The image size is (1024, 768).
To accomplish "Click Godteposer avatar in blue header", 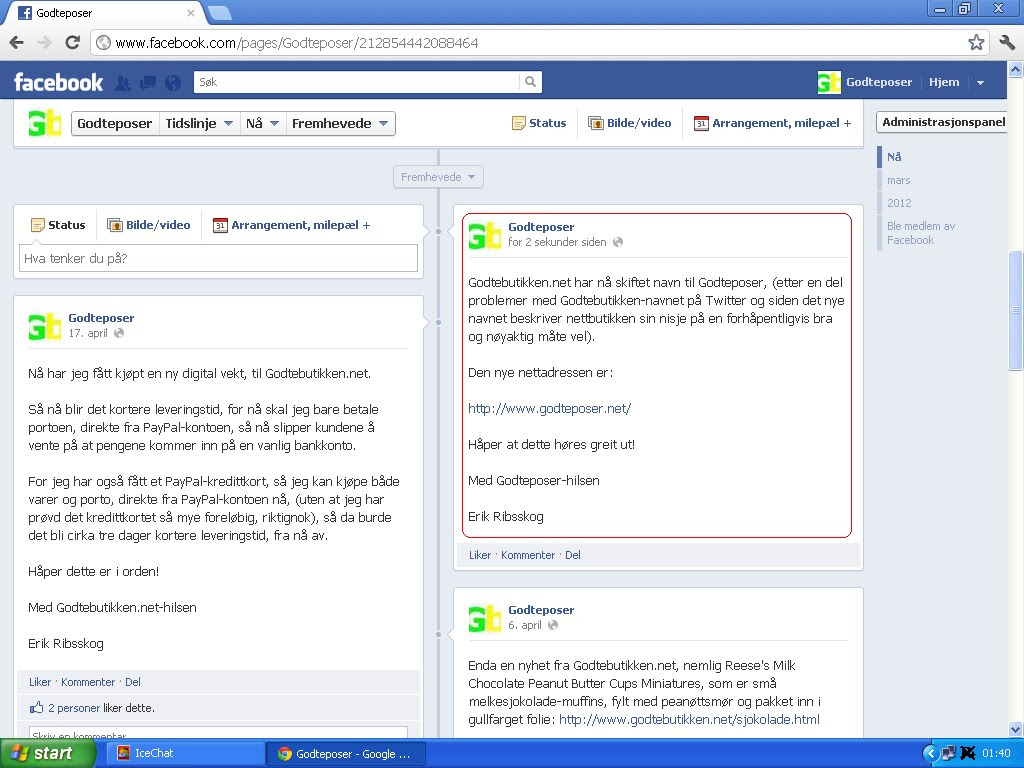I will pos(829,82).
